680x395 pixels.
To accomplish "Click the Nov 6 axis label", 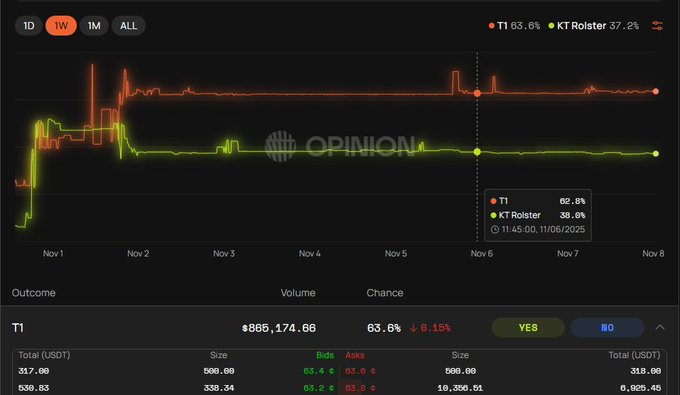I will [481, 253].
